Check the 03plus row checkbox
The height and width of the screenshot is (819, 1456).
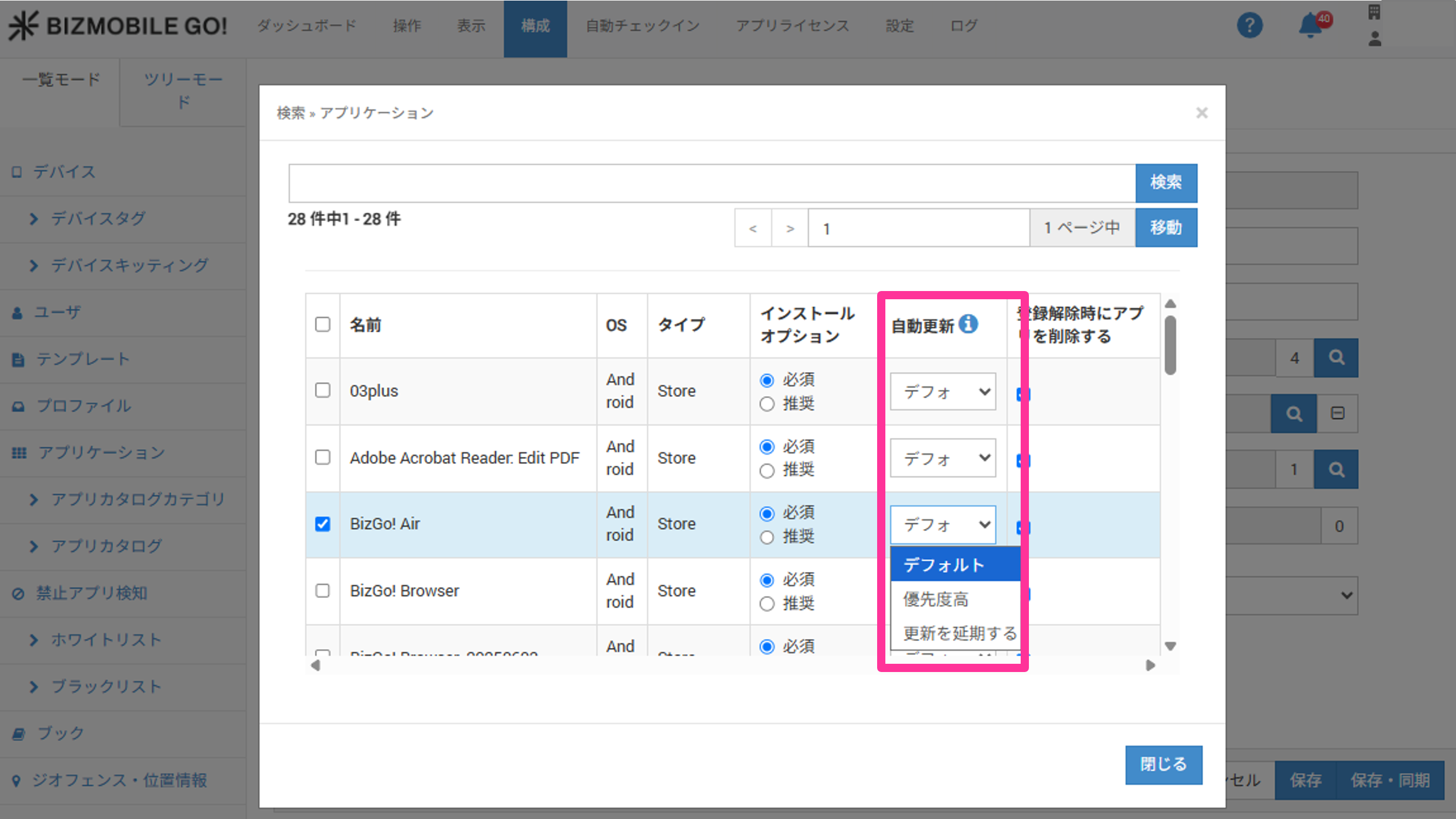322,390
